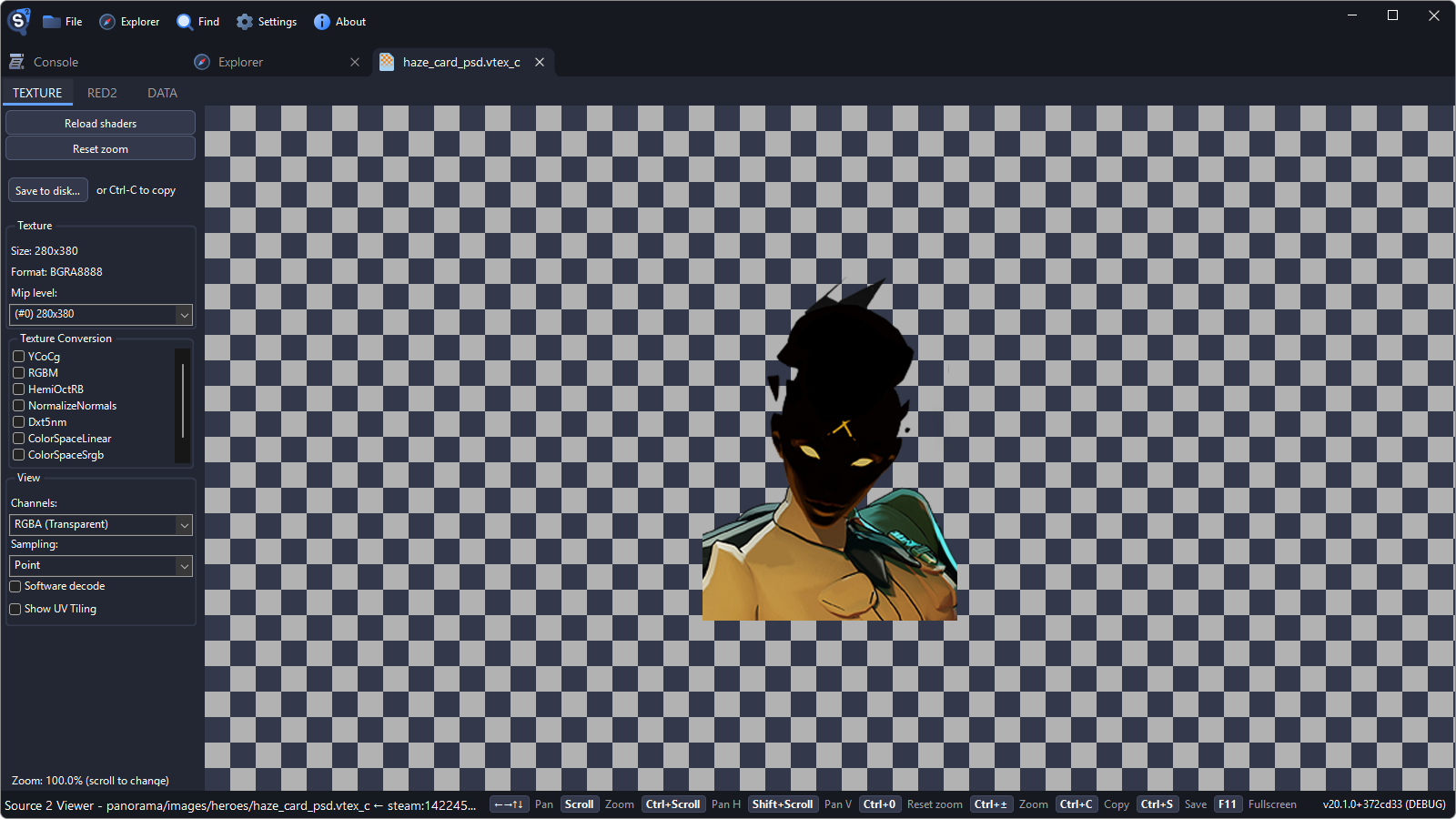Click the Reload shaders button

(100, 124)
